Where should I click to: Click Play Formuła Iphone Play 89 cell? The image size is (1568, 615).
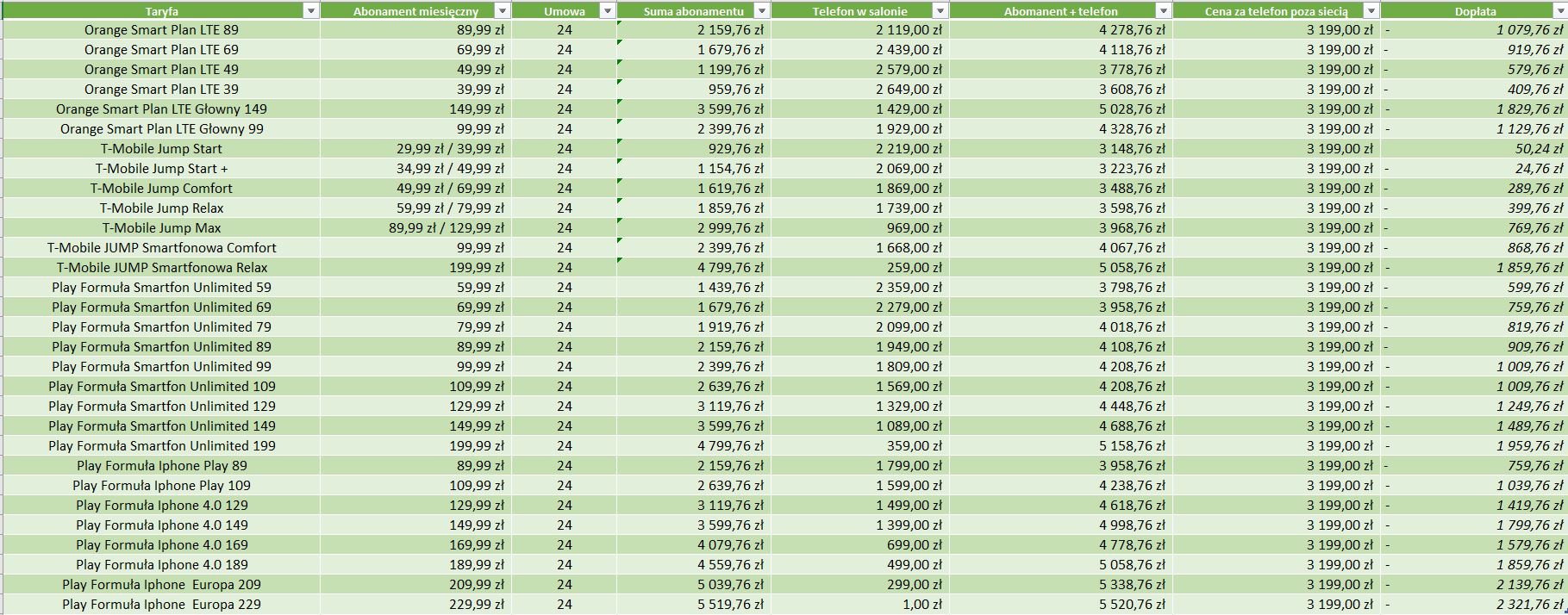(x=161, y=465)
